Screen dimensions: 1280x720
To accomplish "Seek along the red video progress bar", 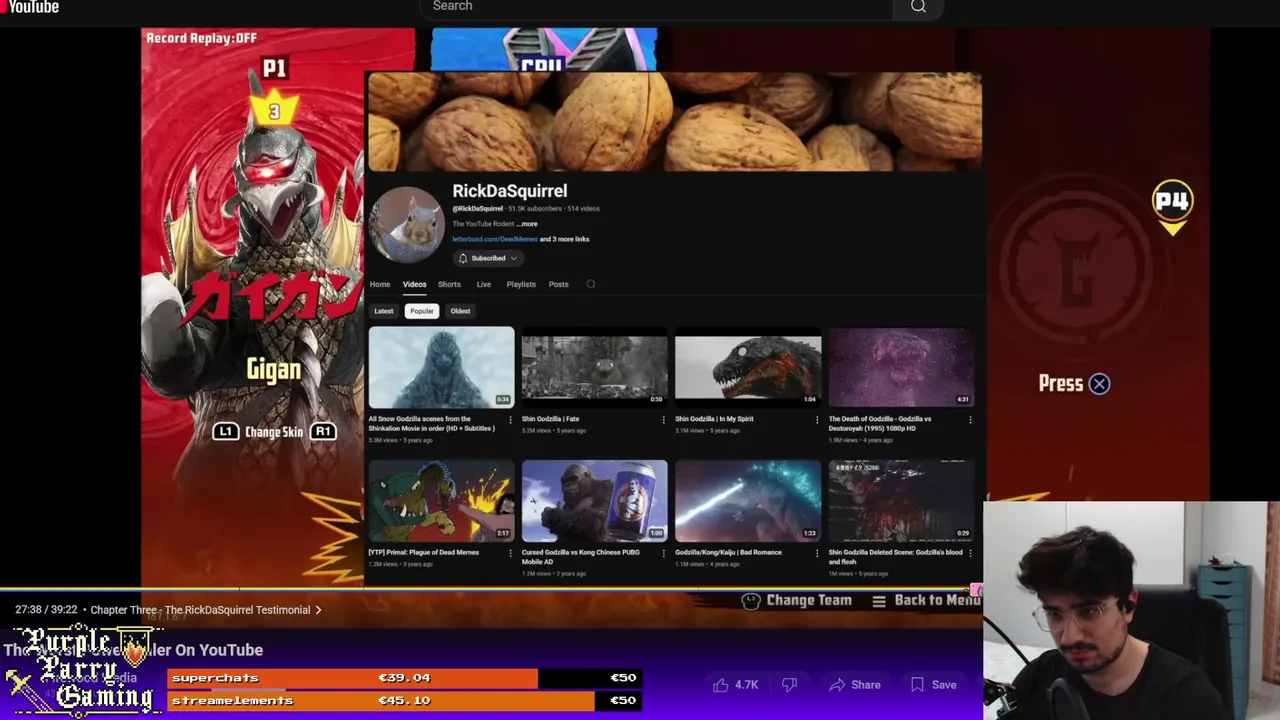I will [490, 589].
